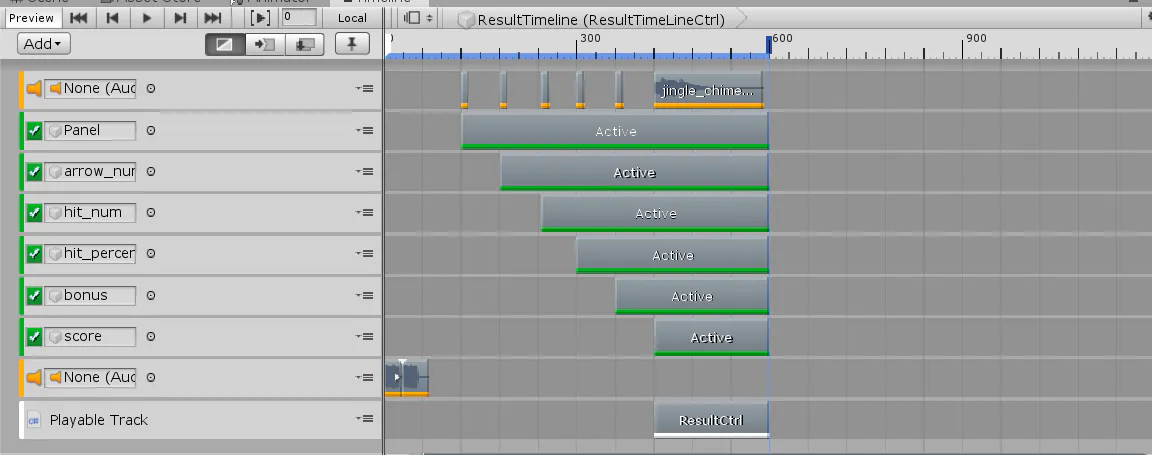Toggle the hit_num track checkbox
The height and width of the screenshot is (455, 1152).
34,213
